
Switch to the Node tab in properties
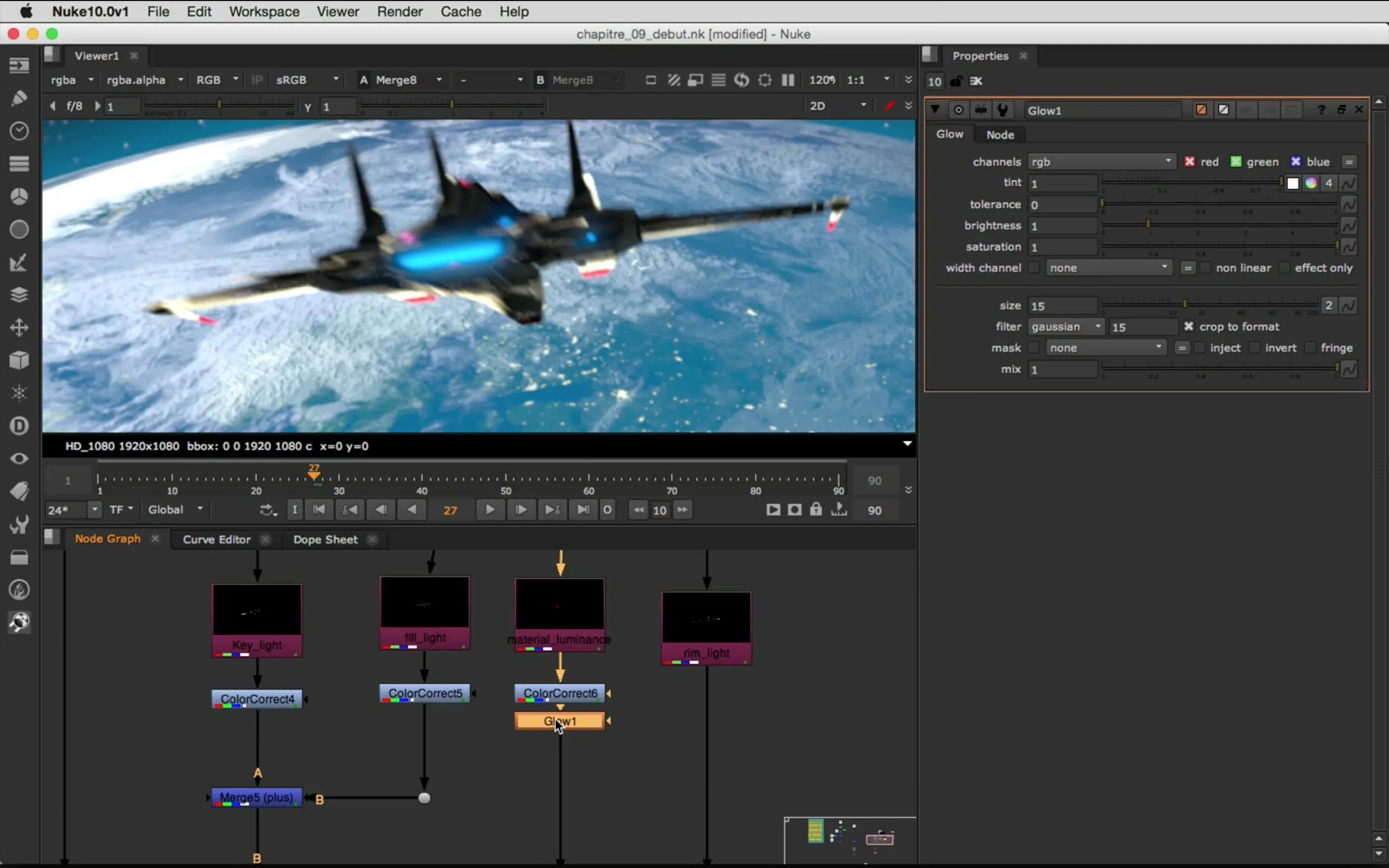click(x=1000, y=135)
